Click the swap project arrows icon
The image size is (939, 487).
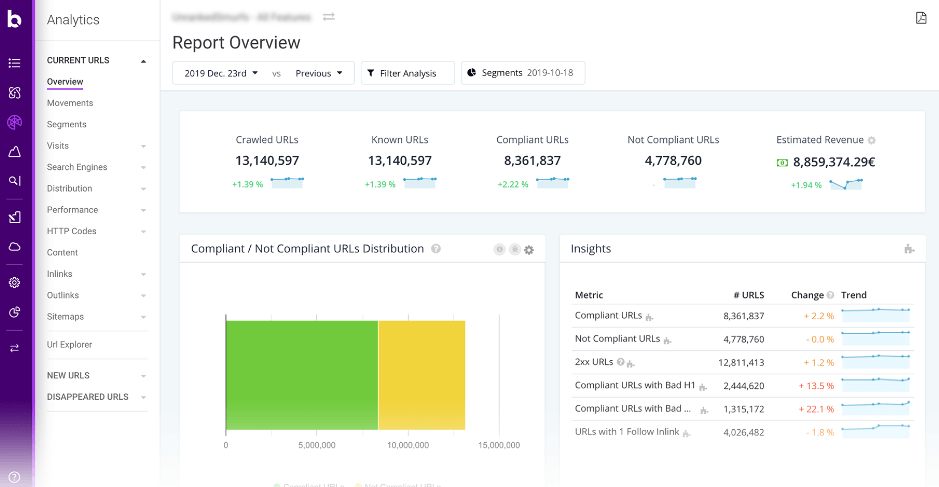coord(329,17)
